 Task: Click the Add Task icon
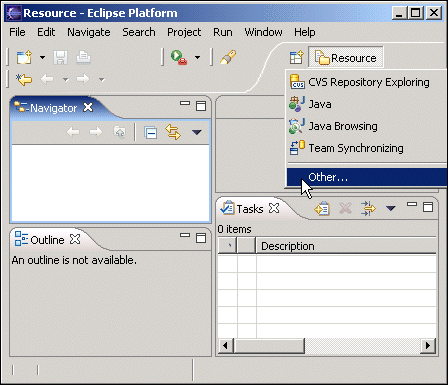click(322, 209)
